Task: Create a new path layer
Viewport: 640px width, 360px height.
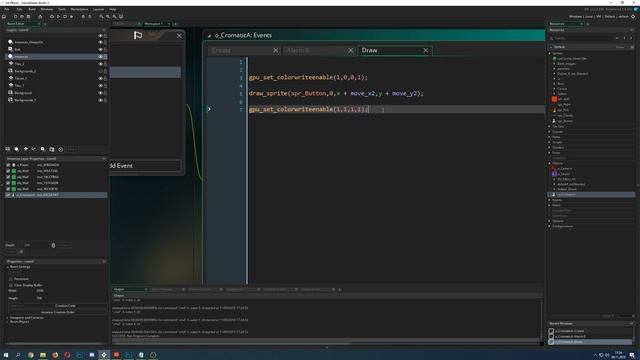Action: click(x=34, y=149)
